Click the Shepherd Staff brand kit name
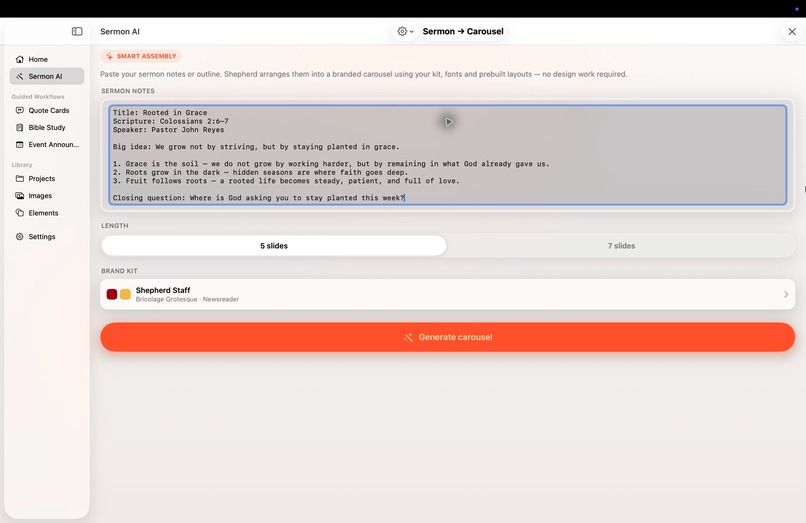The image size is (806, 523). 163,290
